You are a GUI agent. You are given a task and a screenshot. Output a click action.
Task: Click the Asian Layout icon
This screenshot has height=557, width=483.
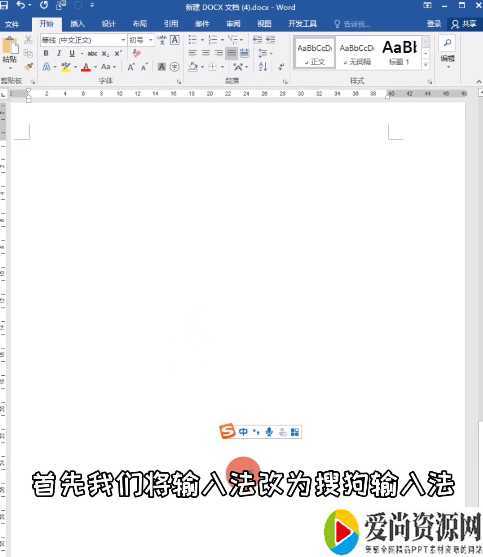tap(238, 67)
